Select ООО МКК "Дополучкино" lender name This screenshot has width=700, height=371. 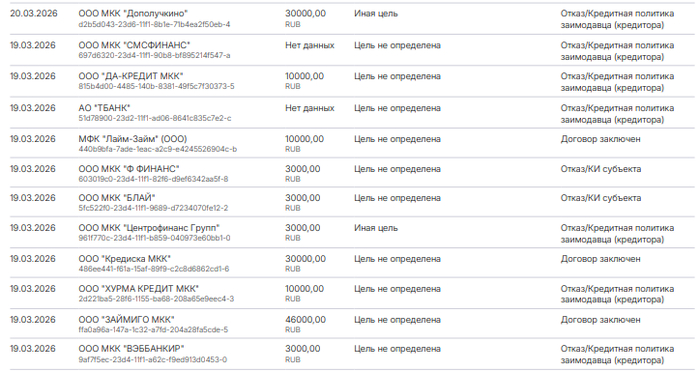[133, 13]
